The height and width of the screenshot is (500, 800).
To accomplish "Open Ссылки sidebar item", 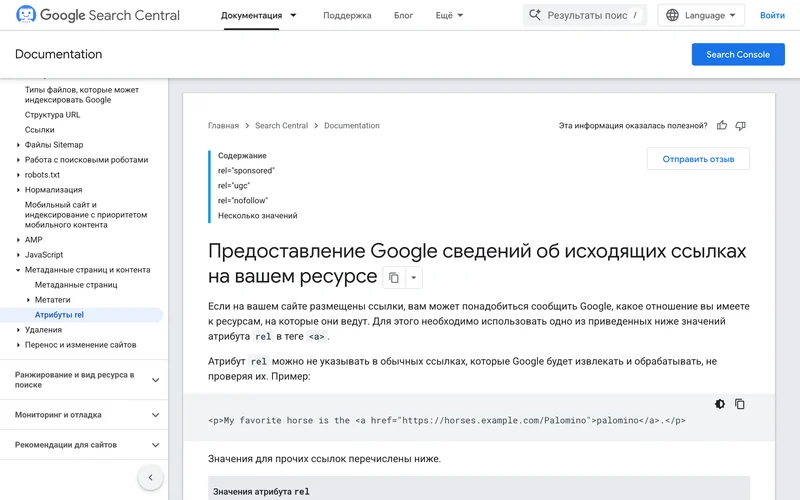I will point(39,130).
